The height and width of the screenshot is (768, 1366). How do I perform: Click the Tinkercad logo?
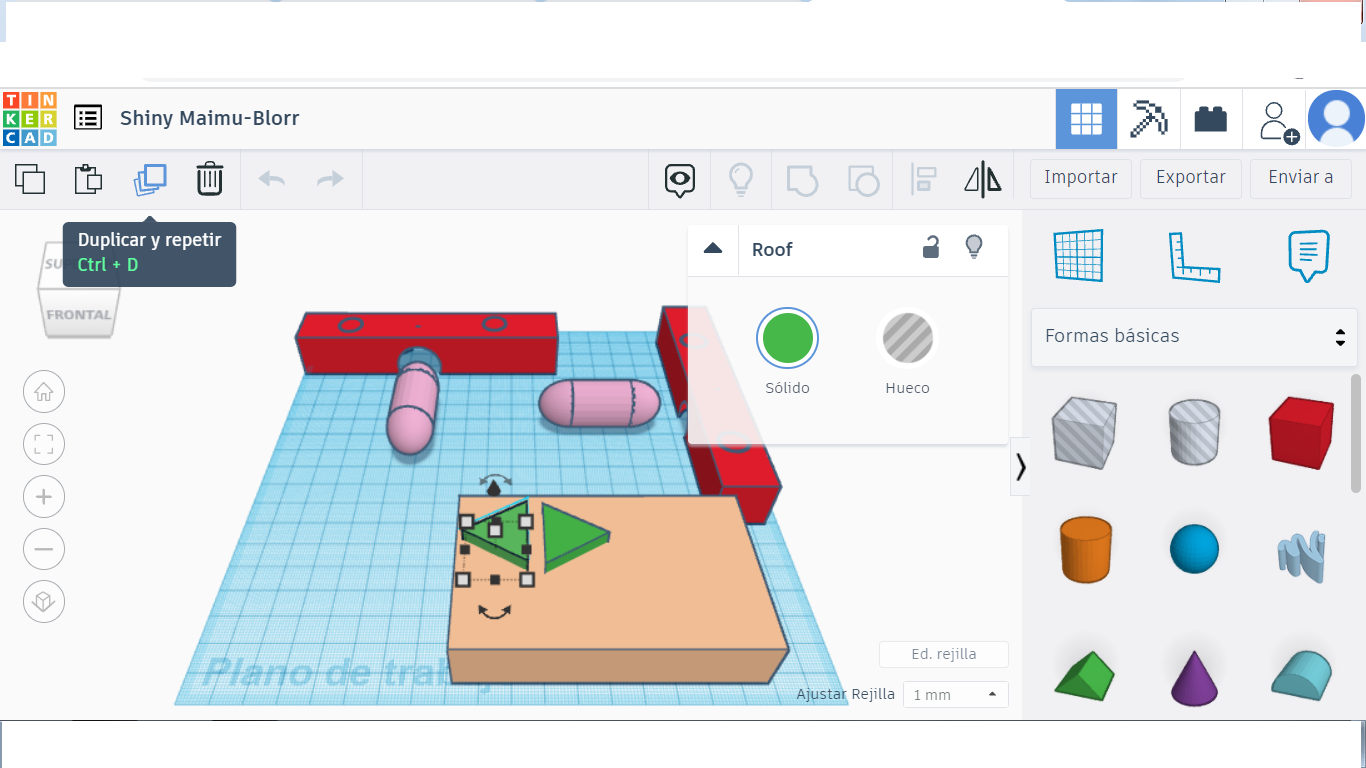30,119
